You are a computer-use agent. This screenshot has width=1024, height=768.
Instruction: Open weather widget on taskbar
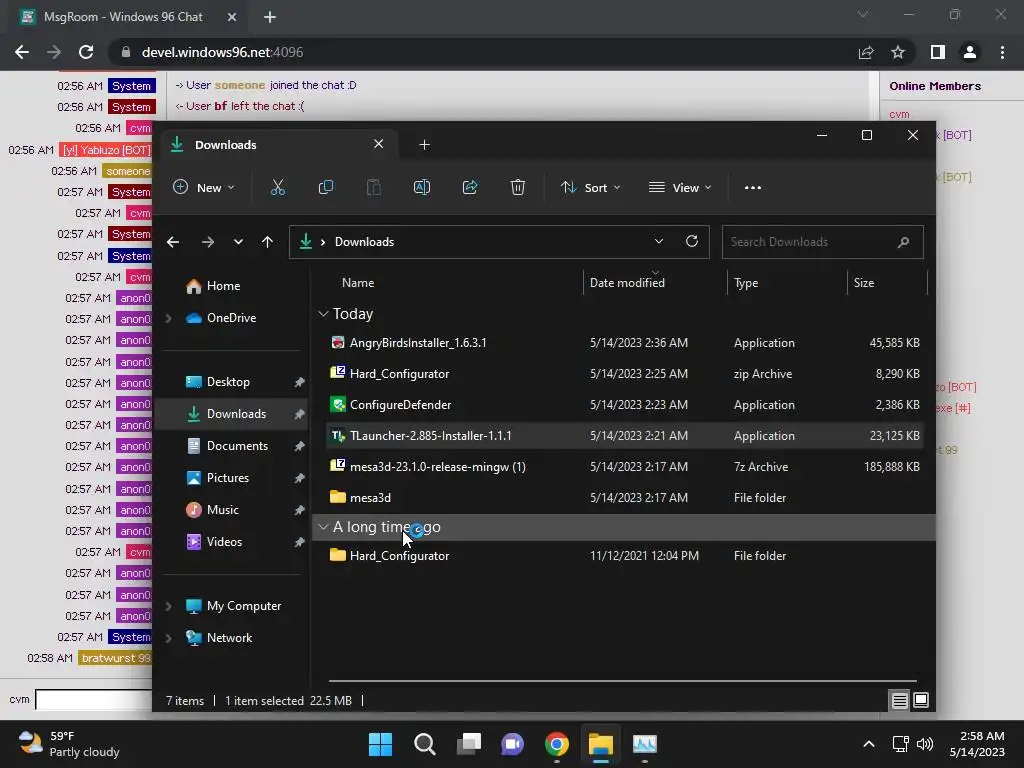pyautogui.click(x=69, y=744)
